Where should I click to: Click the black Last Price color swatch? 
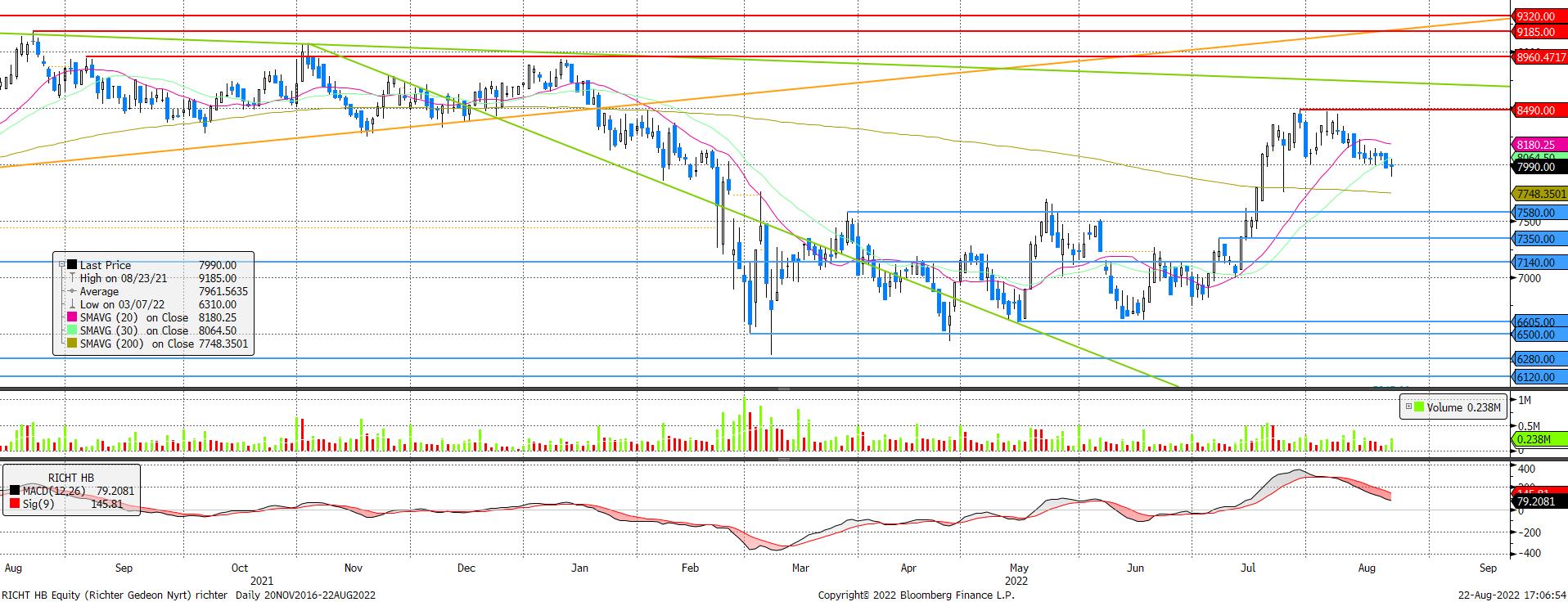72,265
